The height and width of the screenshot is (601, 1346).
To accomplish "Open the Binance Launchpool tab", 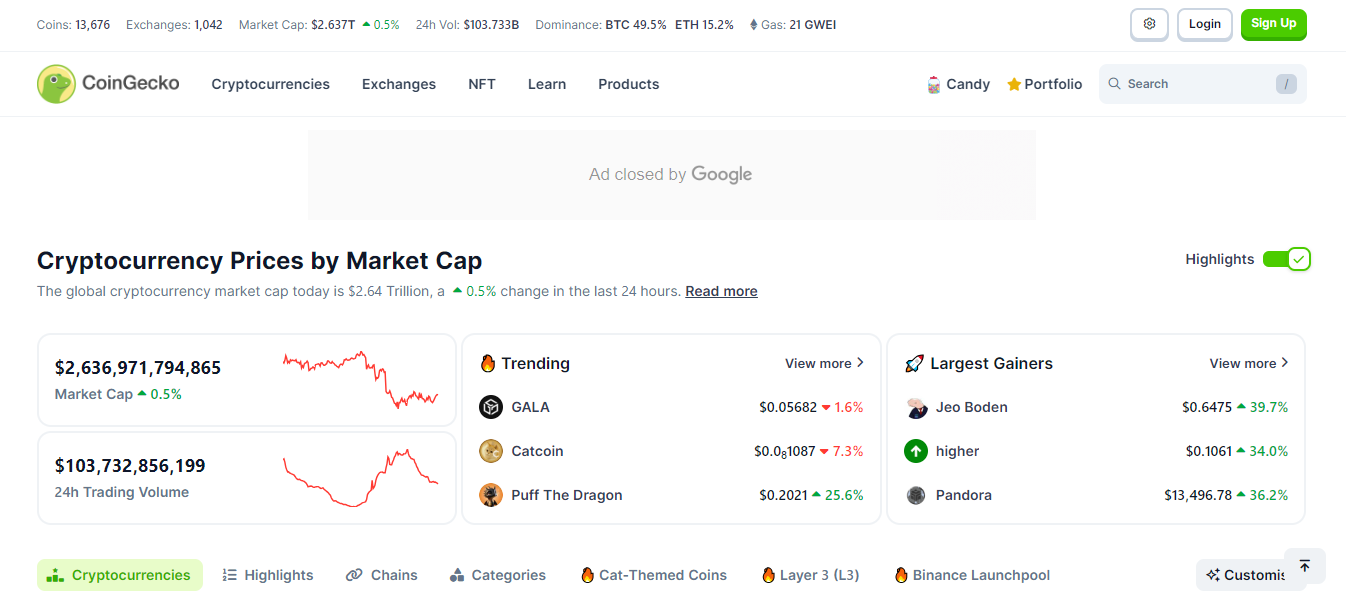I will 973,575.
